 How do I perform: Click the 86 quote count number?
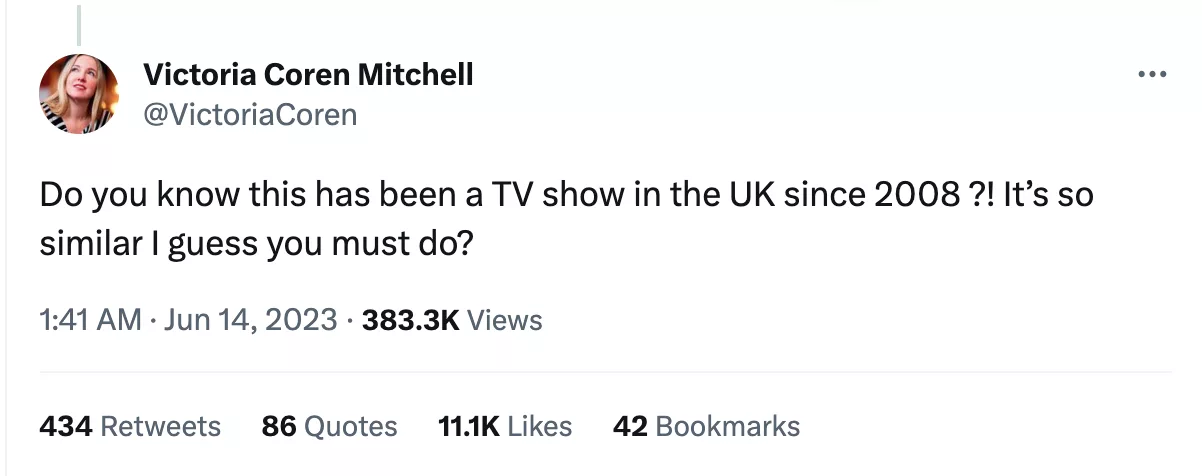tap(278, 426)
